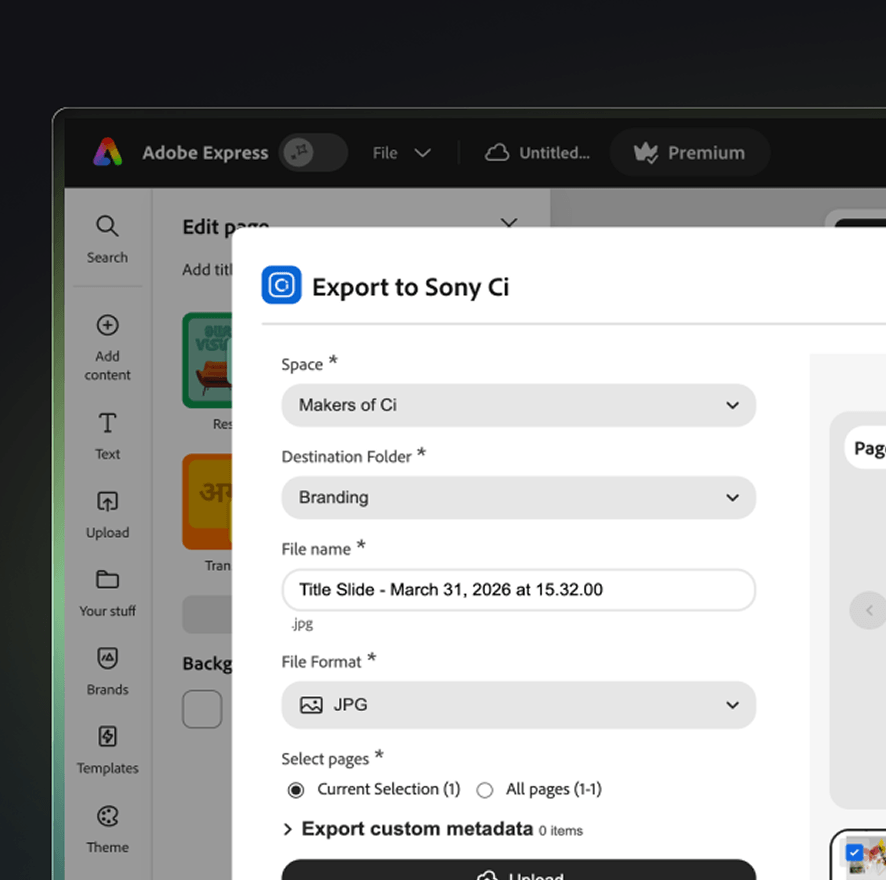
Task: Open Search in the left sidebar
Action: tap(107, 240)
